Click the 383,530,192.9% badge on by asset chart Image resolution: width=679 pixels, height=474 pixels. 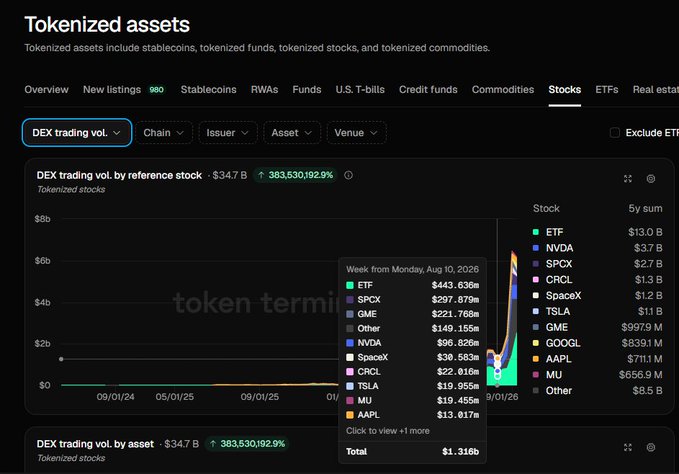pos(248,444)
